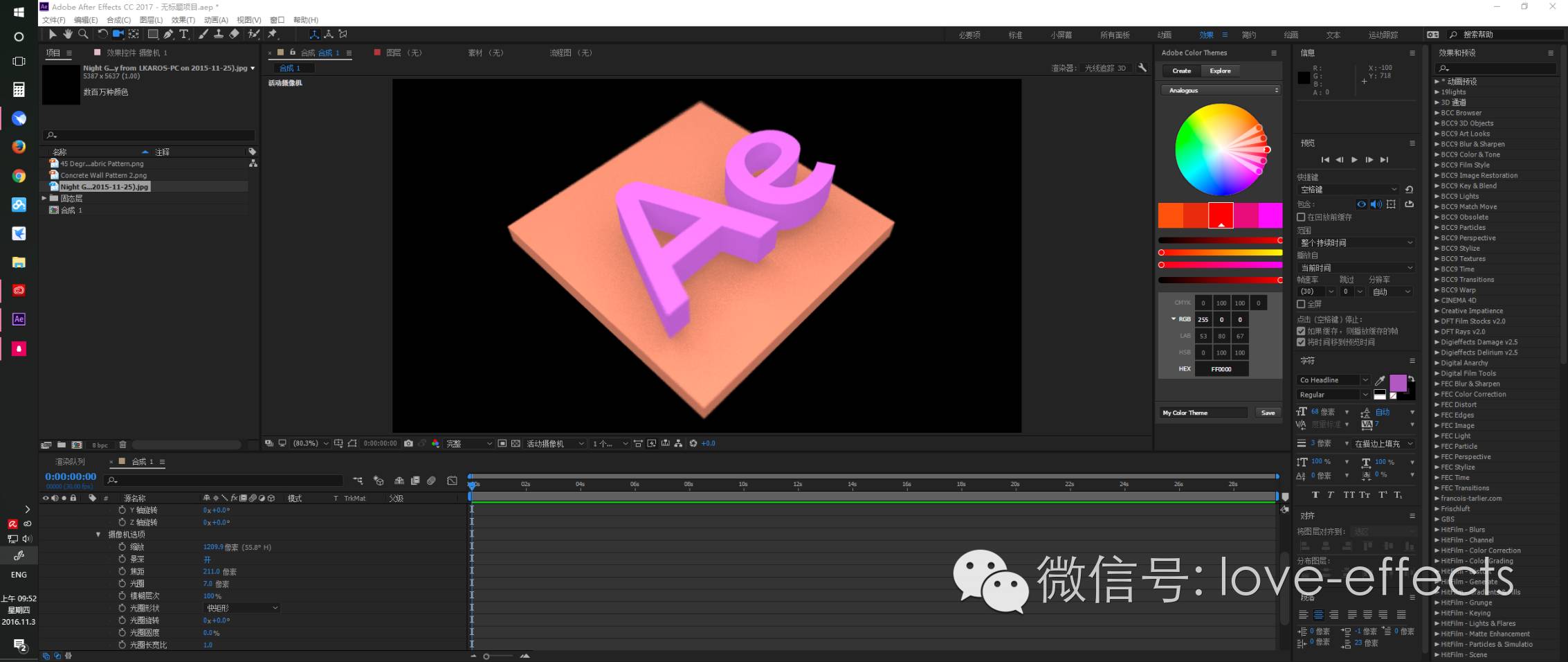
Task: Select the Puppet Pin tool
Action: pos(273,34)
